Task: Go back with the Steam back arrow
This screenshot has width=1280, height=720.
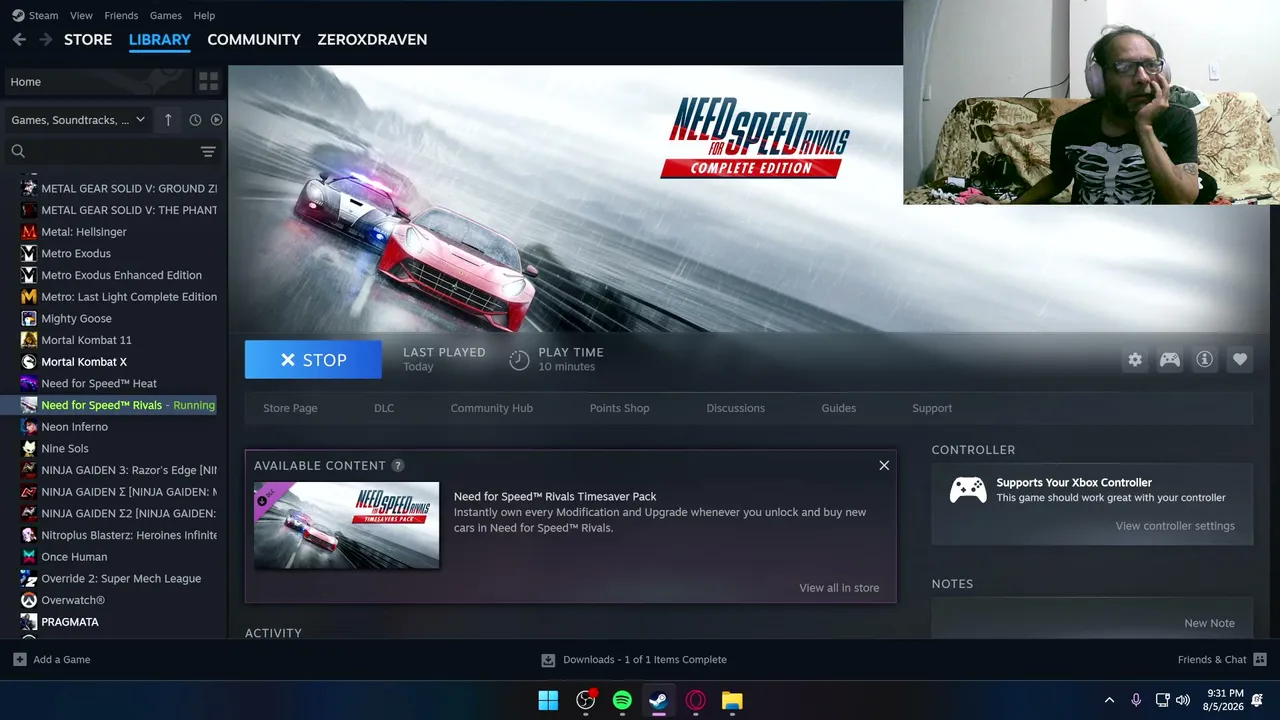Action: [19, 40]
